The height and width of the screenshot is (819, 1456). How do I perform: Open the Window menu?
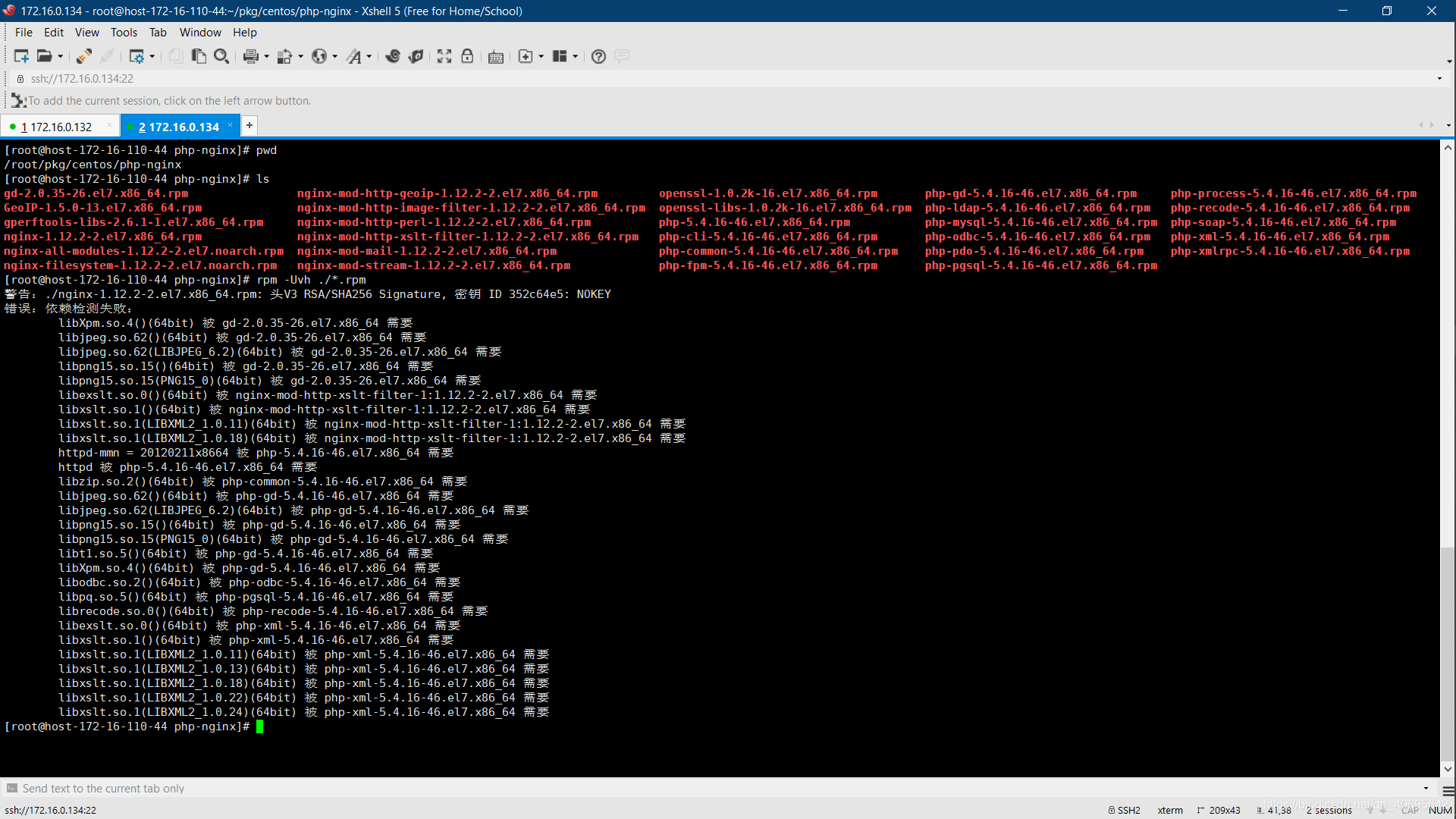tap(200, 33)
